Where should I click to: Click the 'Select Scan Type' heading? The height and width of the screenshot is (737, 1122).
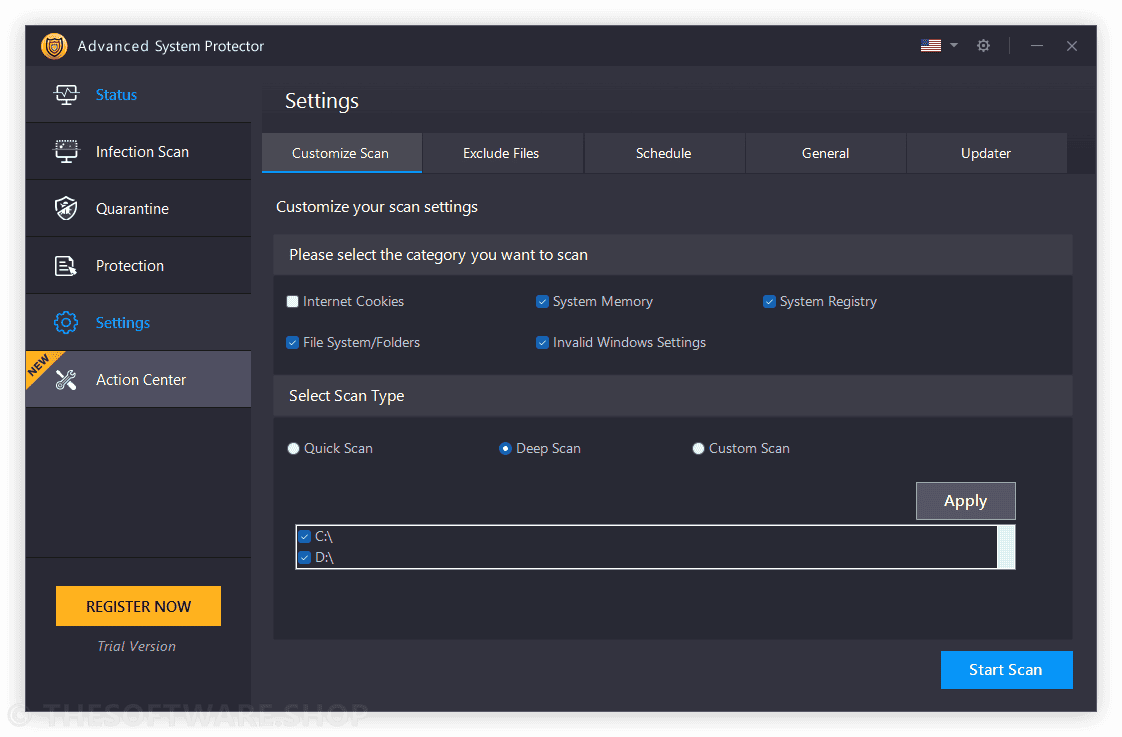[346, 396]
